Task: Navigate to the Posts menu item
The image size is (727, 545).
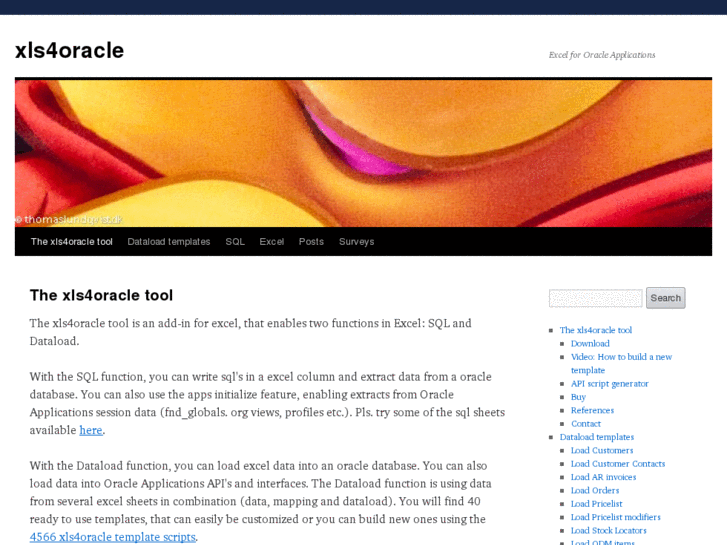Action: click(311, 242)
